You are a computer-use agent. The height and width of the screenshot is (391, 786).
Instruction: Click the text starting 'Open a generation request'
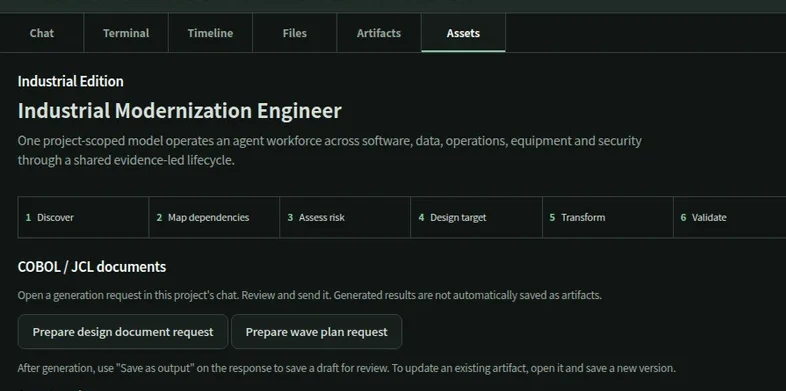click(309, 295)
